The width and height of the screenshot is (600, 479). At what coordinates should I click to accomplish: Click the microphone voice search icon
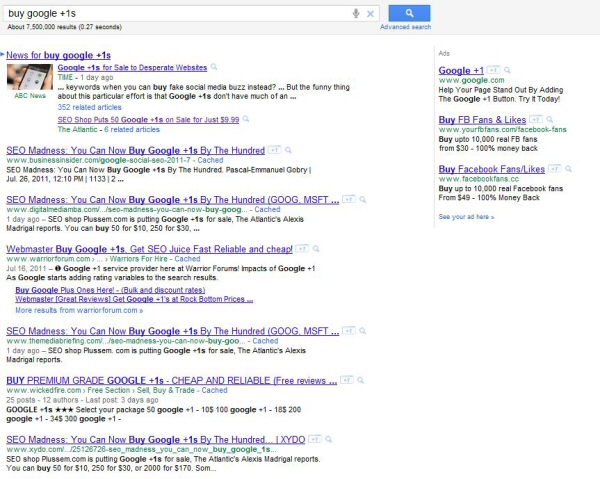click(356, 13)
